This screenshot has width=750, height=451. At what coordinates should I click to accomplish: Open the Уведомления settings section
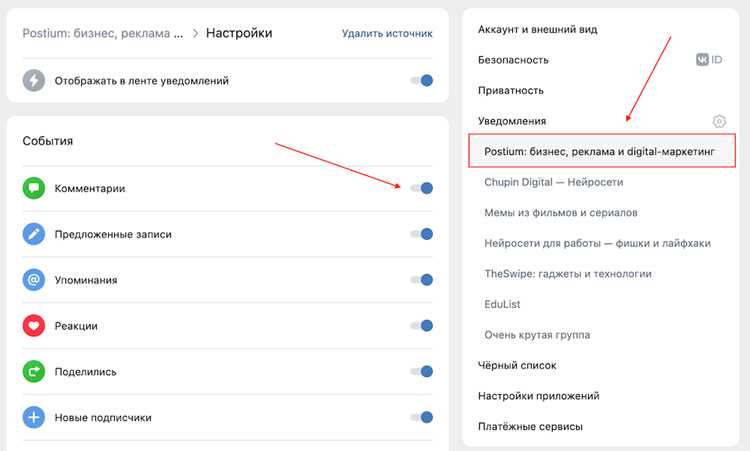tap(512, 121)
